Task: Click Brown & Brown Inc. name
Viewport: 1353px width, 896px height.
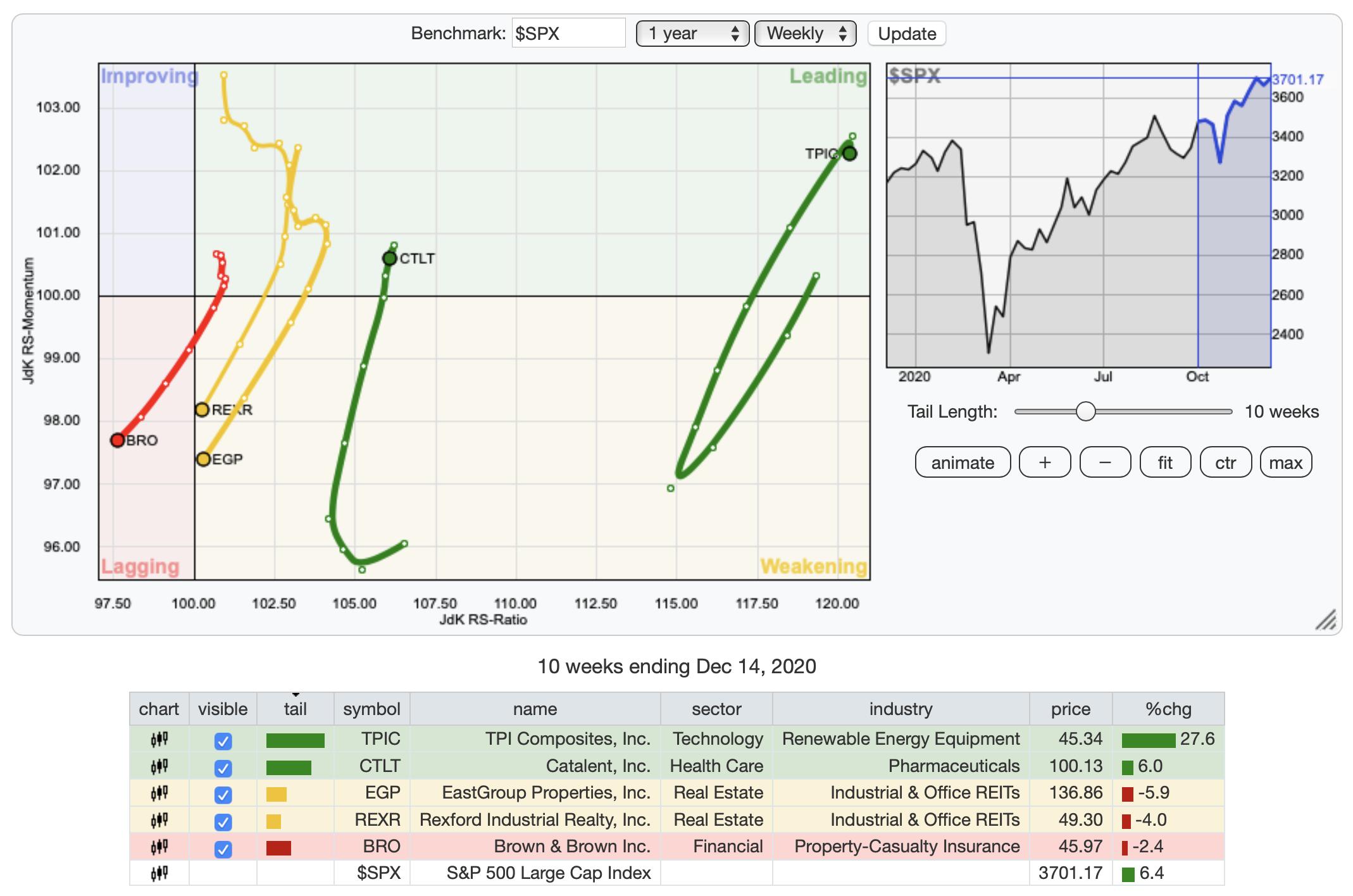Action: click(x=572, y=846)
